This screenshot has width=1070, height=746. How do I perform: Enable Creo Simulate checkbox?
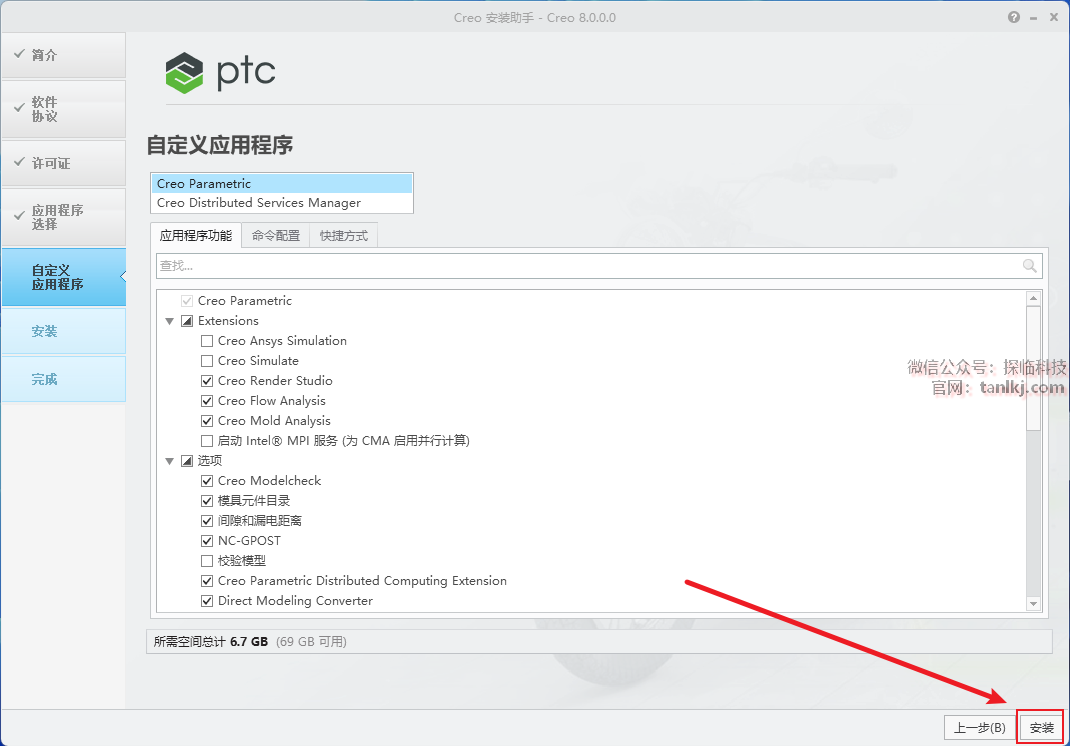point(207,360)
